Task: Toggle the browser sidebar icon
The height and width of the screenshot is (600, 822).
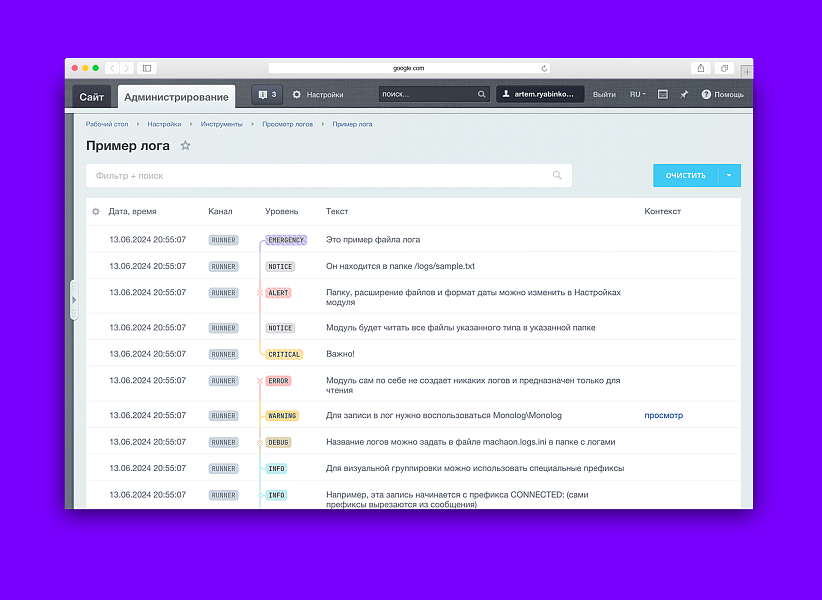Action: (147, 68)
